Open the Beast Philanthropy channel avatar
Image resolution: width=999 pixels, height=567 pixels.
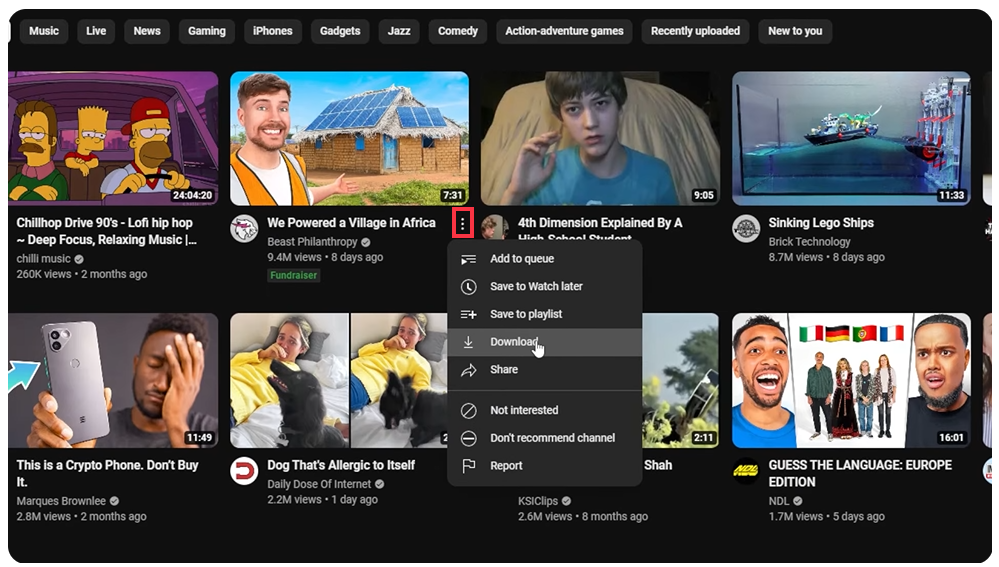pos(244,229)
